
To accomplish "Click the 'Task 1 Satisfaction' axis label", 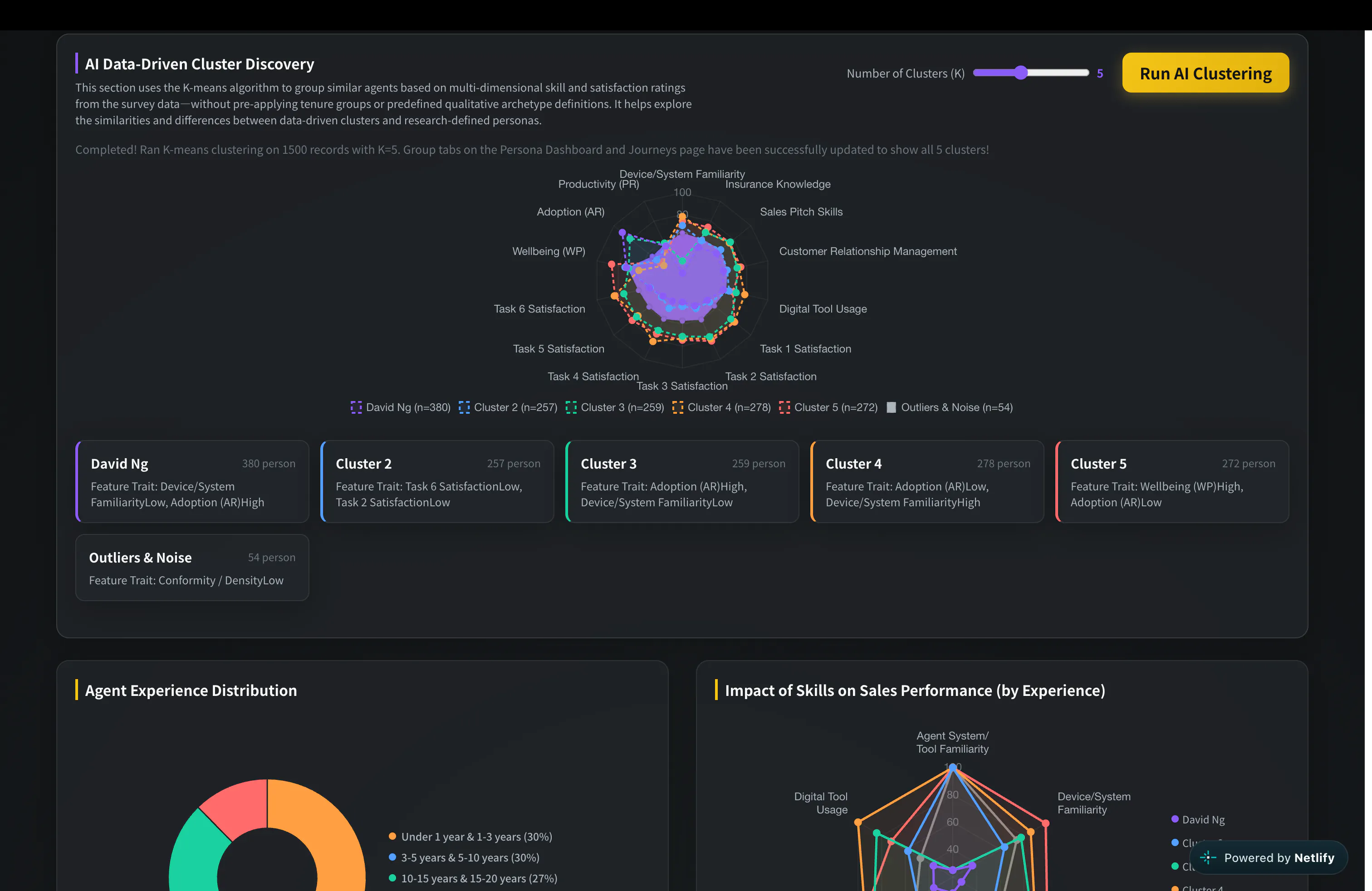I will tap(805, 349).
